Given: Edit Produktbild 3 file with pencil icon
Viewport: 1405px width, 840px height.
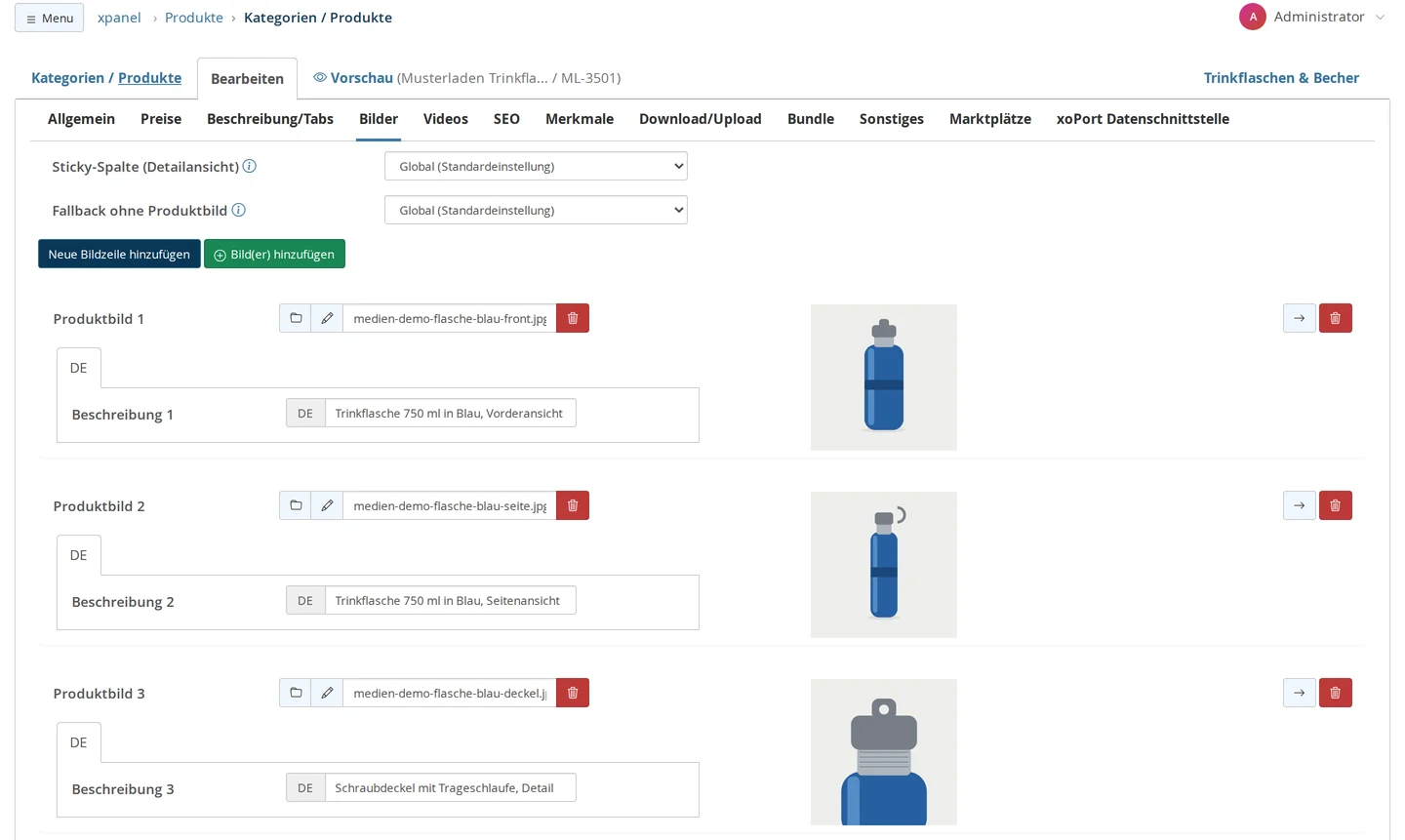Looking at the screenshot, I should coord(327,693).
